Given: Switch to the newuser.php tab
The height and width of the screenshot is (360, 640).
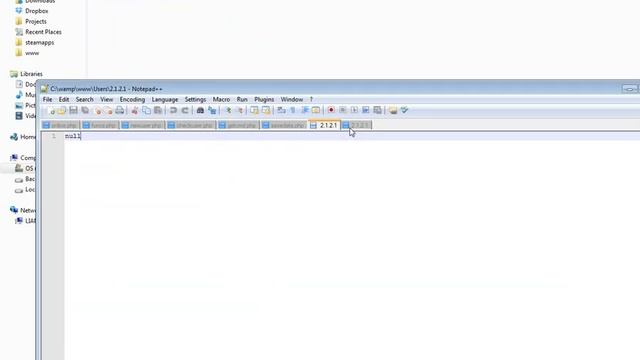Looking at the screenshot, I should pyautogui.click(x=143, y=125).
